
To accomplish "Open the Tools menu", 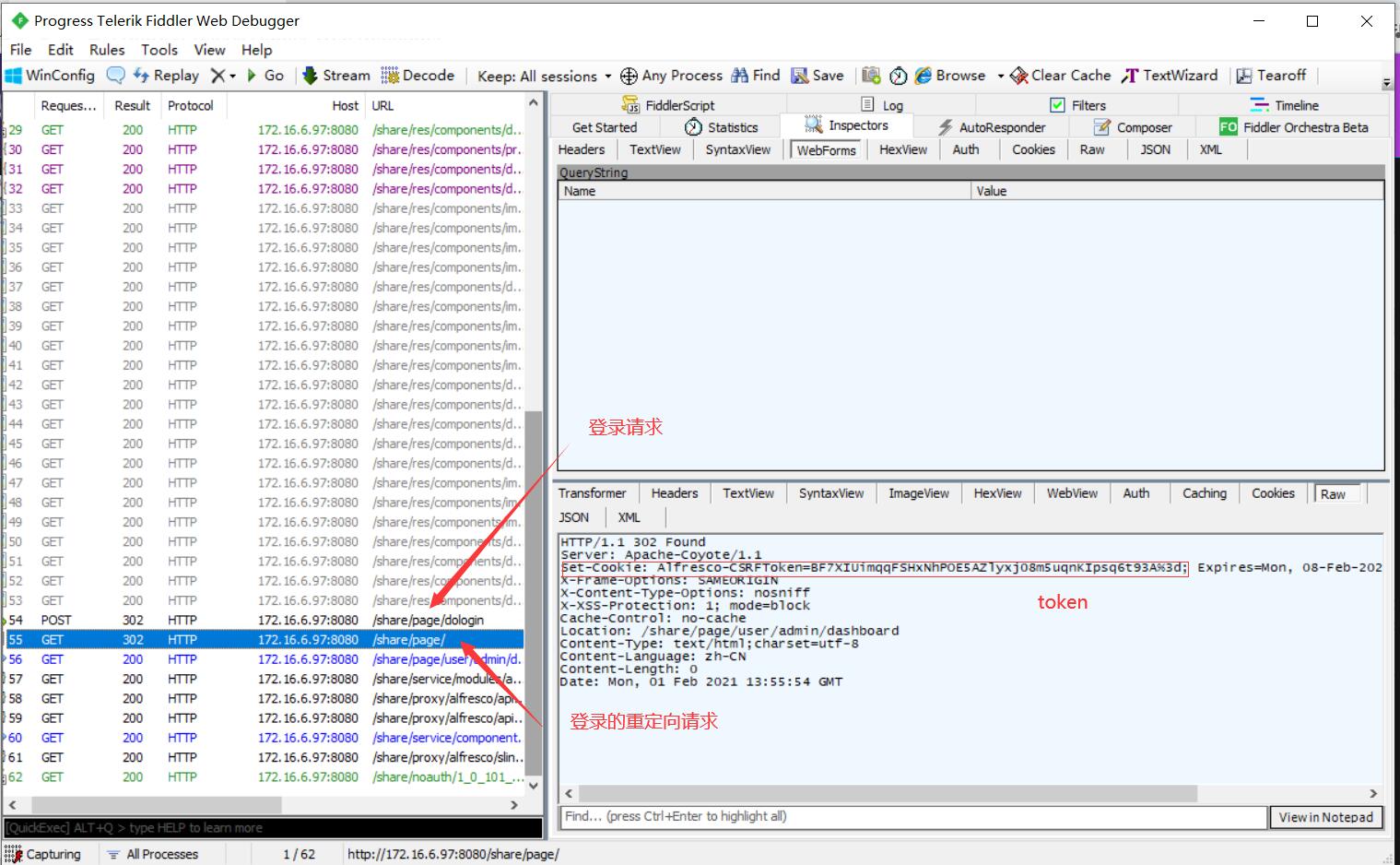I will [159, 50].
